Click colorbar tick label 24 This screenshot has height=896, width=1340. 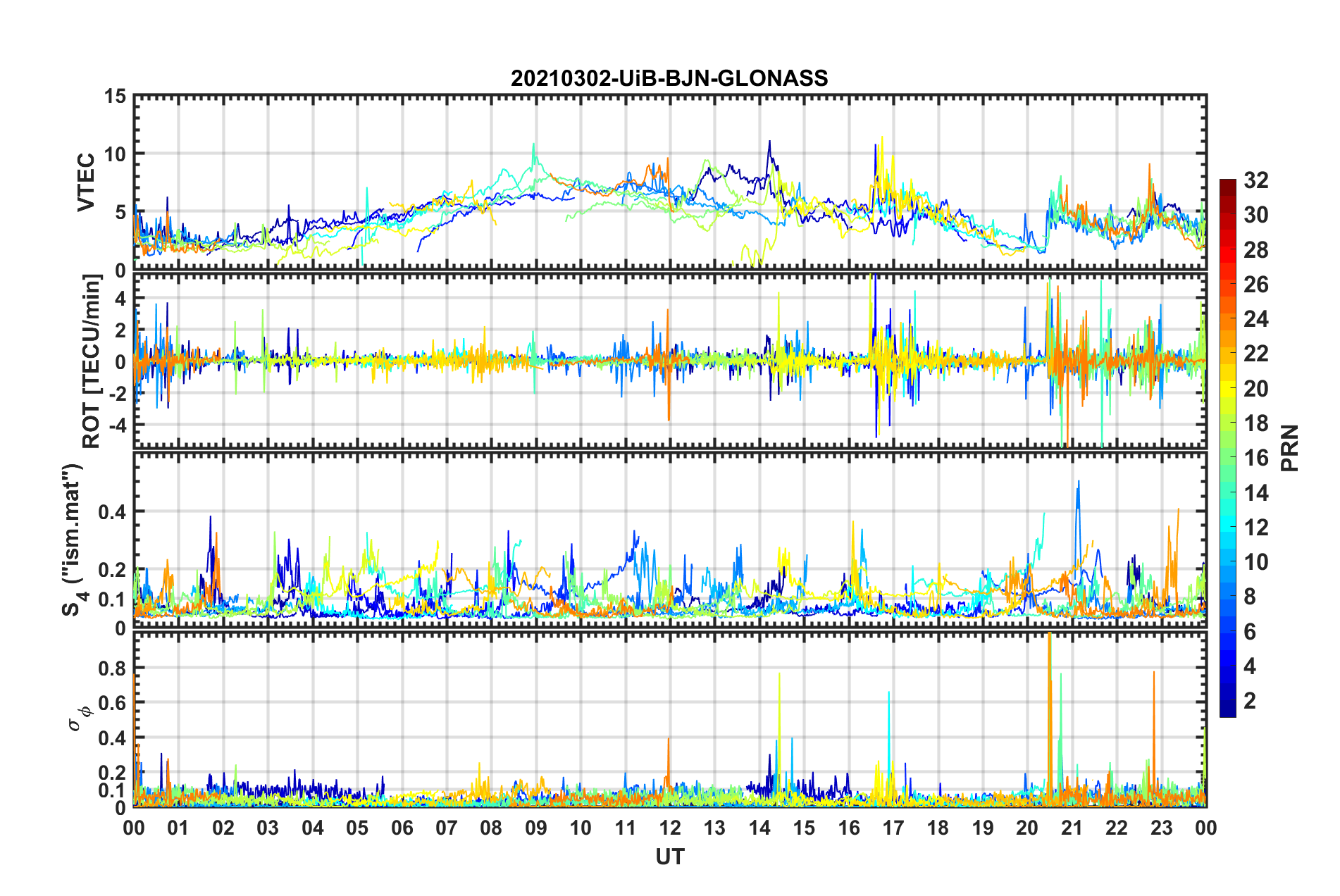pyautogui.click(x=1255, y=319)
